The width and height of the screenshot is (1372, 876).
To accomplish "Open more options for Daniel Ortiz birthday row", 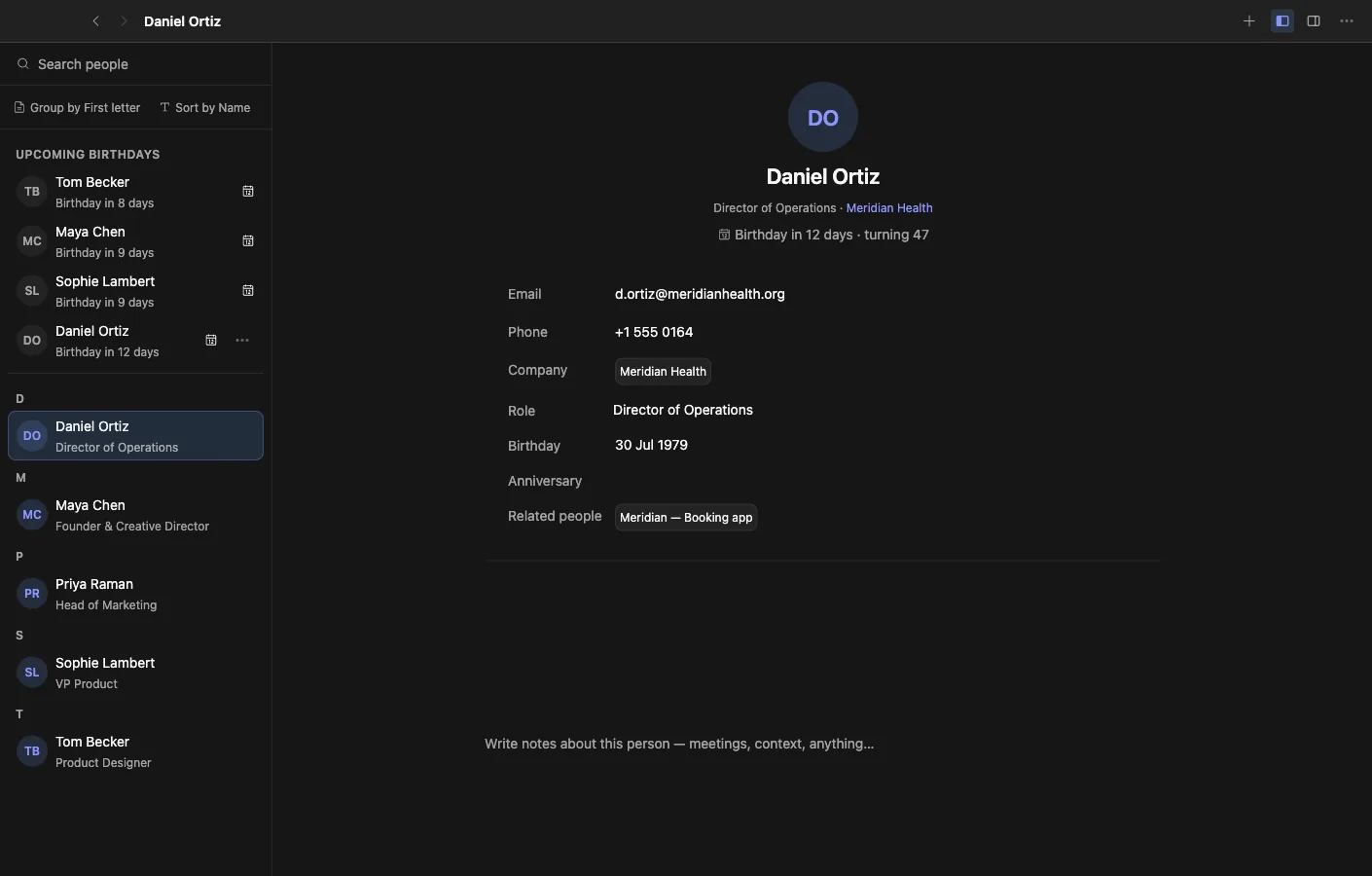I will (242, 341).
